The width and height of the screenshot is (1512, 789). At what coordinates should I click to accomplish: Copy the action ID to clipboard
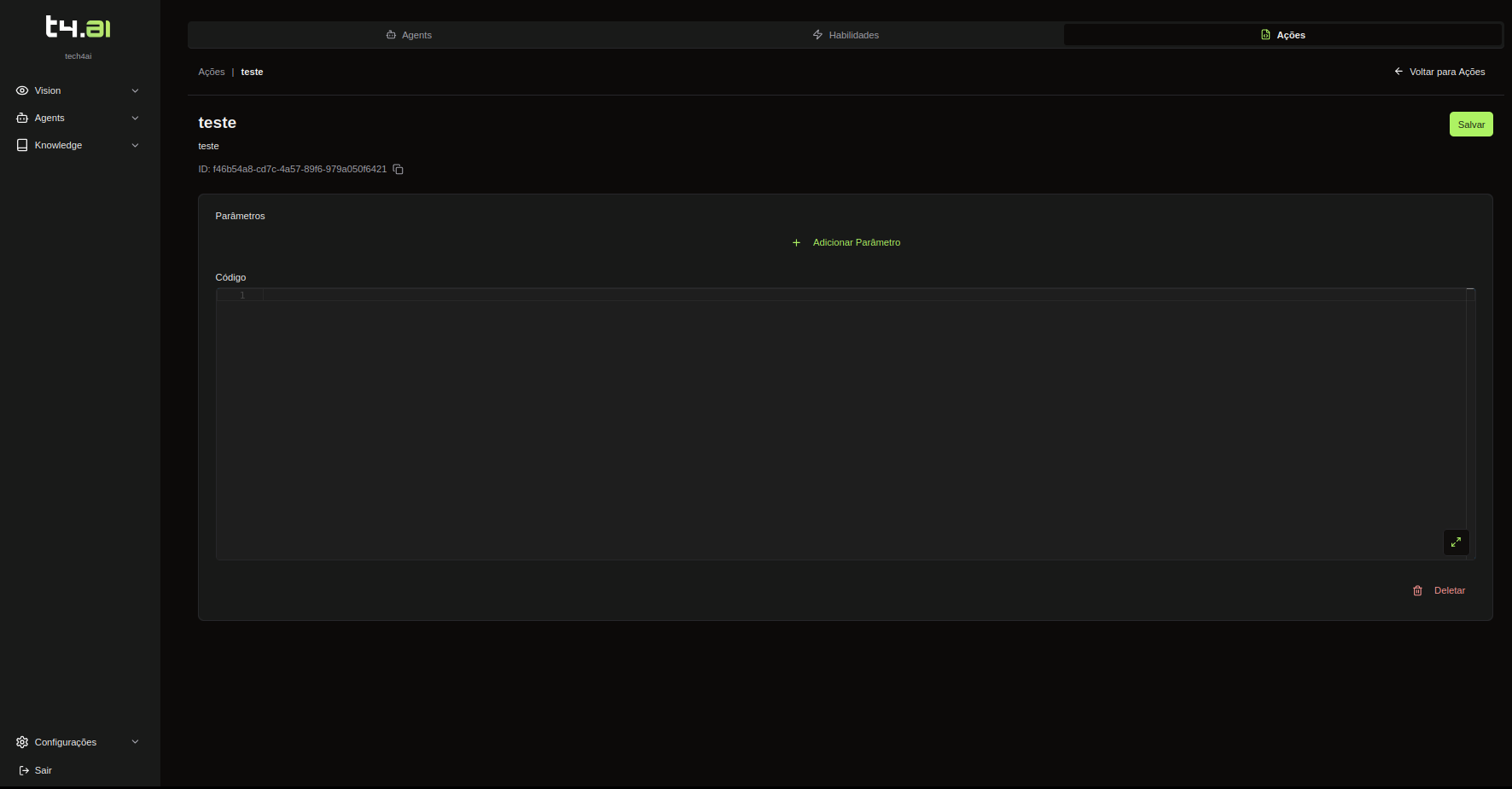pos(398,170)
